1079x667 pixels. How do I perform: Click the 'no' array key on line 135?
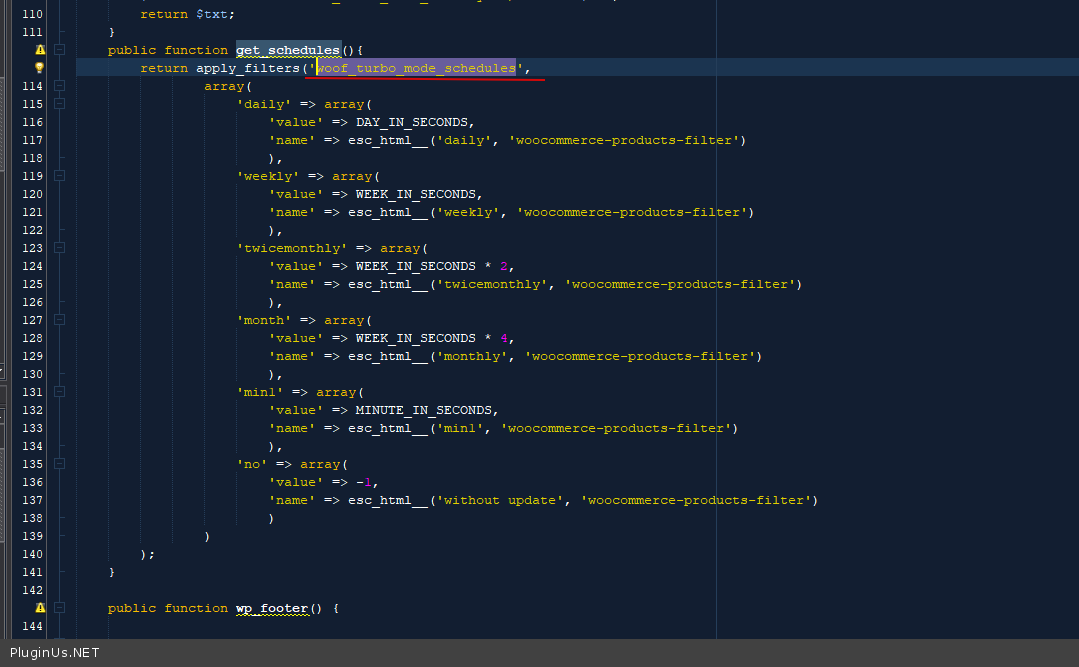tap(252, 465)
